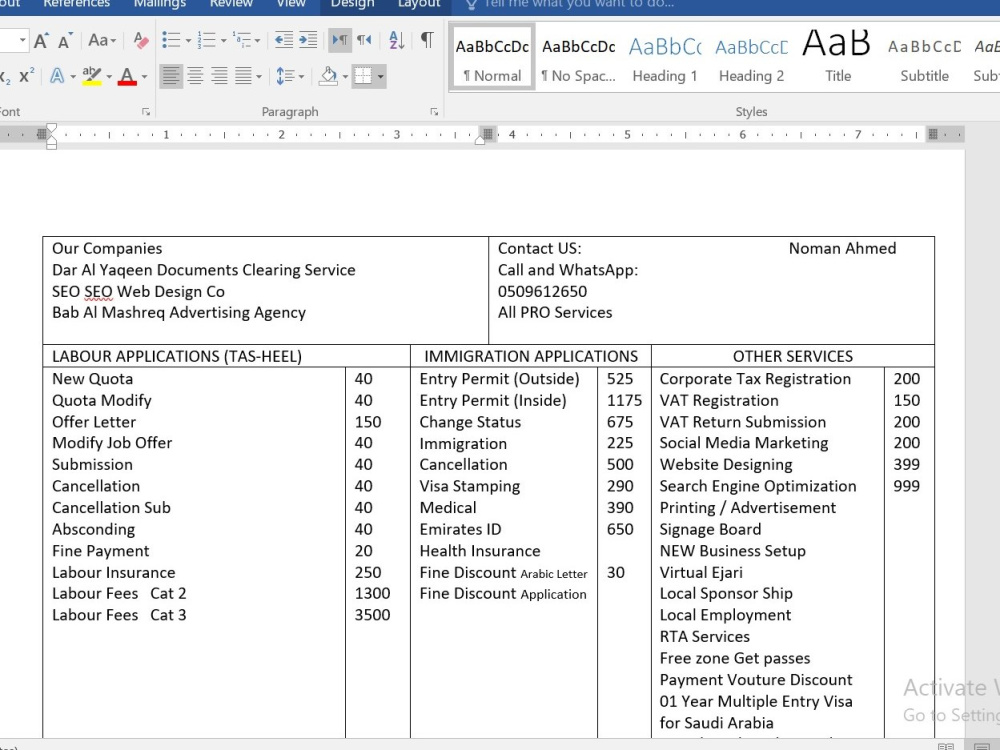
Task: Click the Emirates ID row text
Action: (x=460, y=529)
